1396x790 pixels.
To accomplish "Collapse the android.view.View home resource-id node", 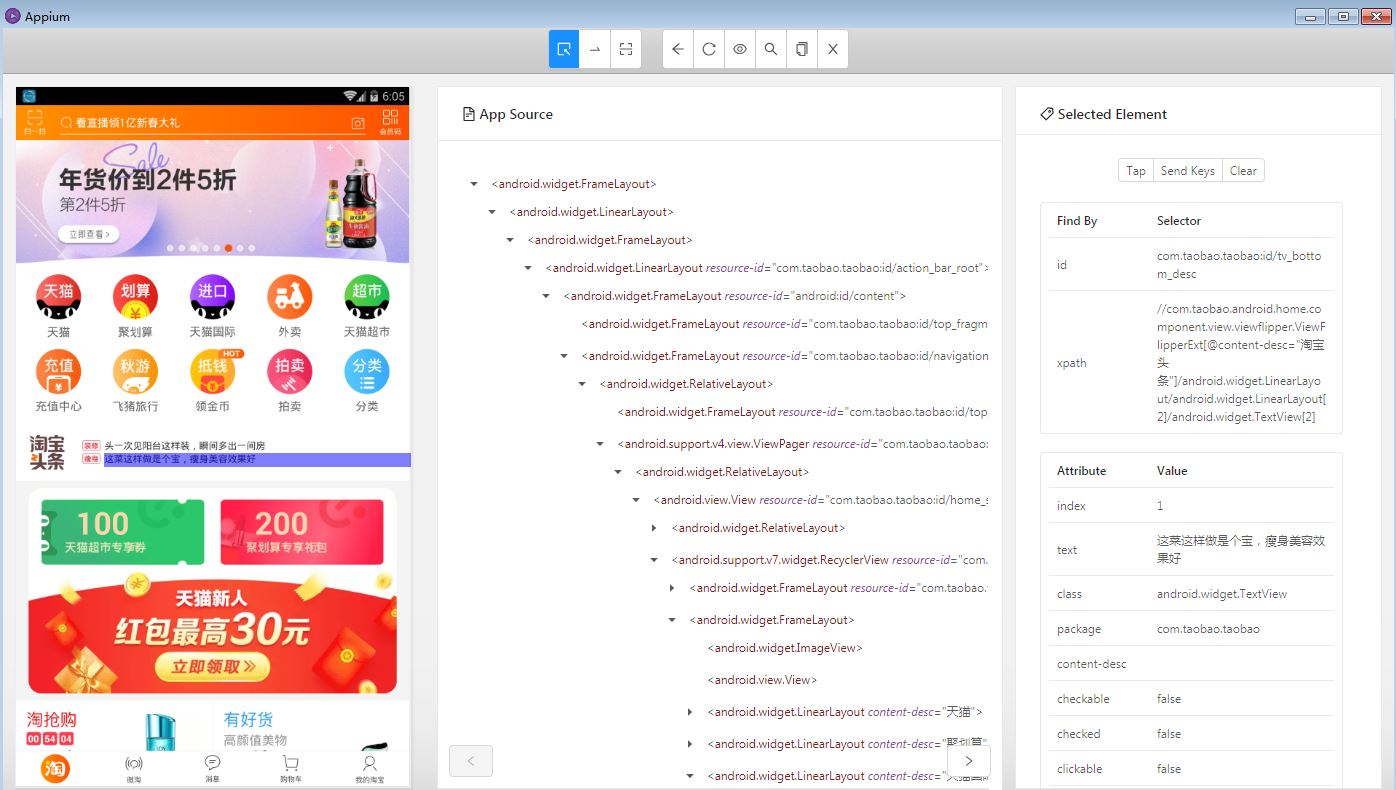I will tap(636, 500).
